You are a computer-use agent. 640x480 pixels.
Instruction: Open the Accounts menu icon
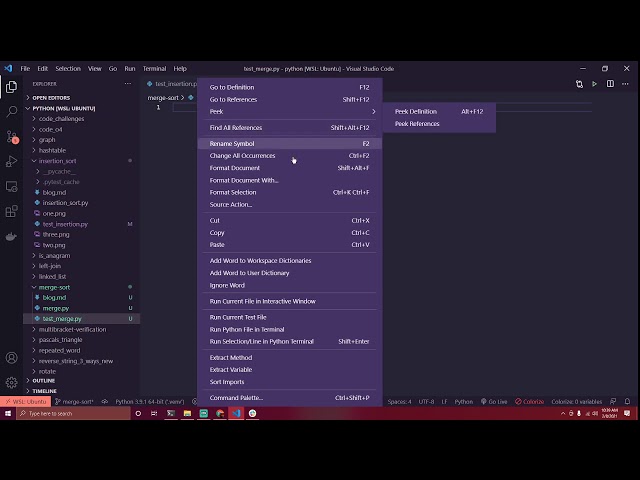[x=11, y=358]
